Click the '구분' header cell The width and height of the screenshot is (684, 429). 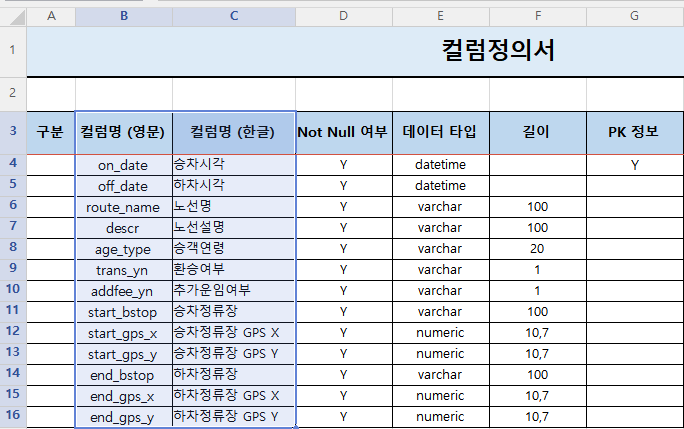pyautogui.click(x=51, y=133)
